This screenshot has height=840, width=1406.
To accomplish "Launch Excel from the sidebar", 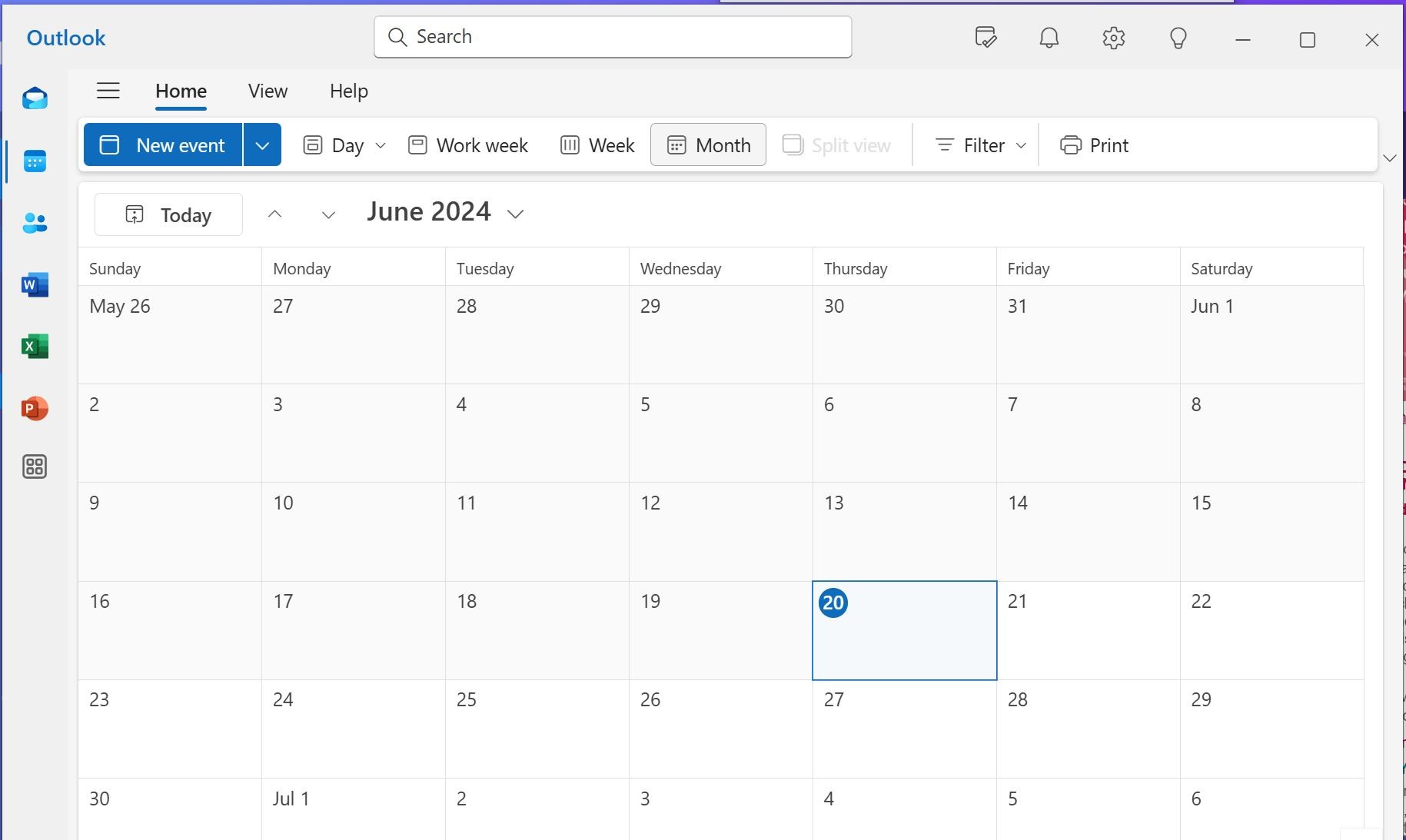I will click(35, 347).
